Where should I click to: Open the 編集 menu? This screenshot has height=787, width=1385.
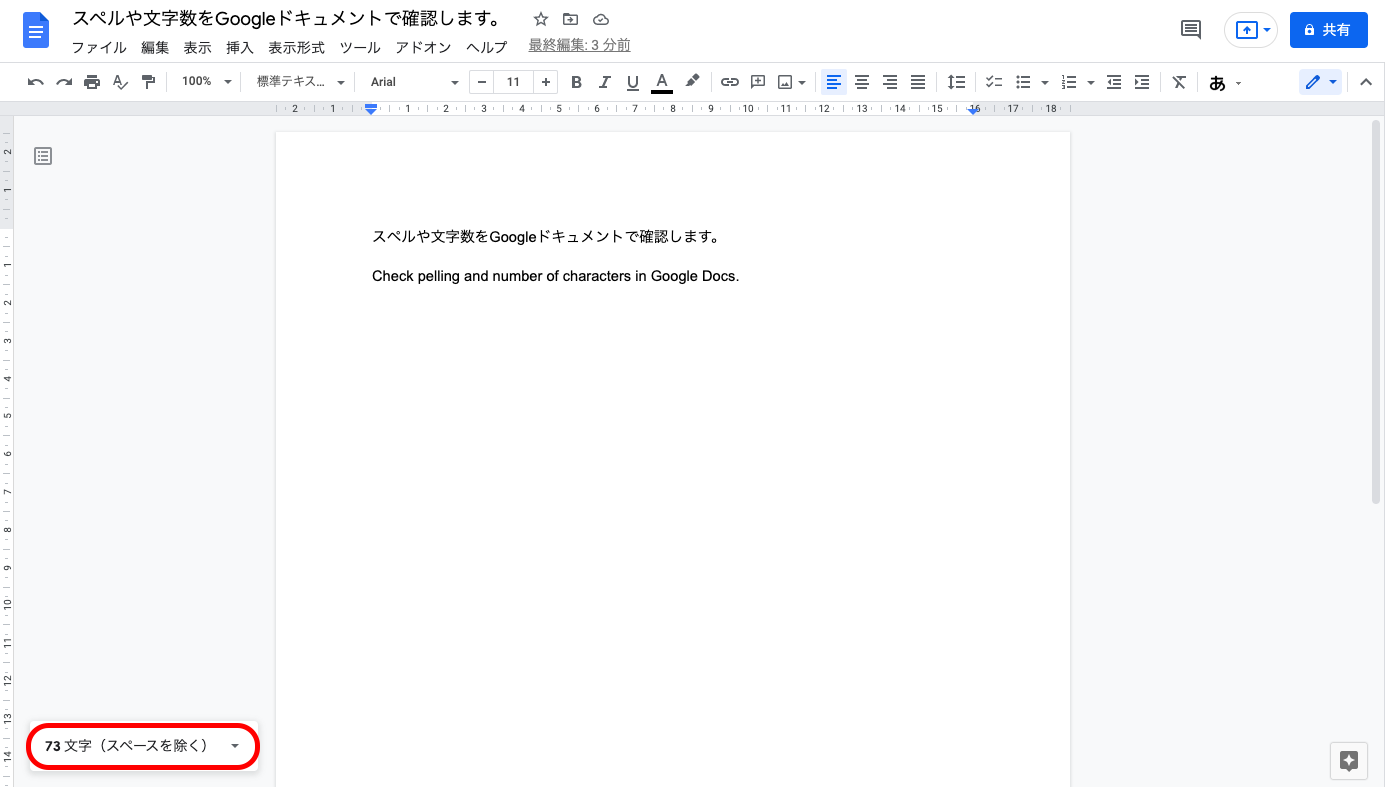pos(155,47)
